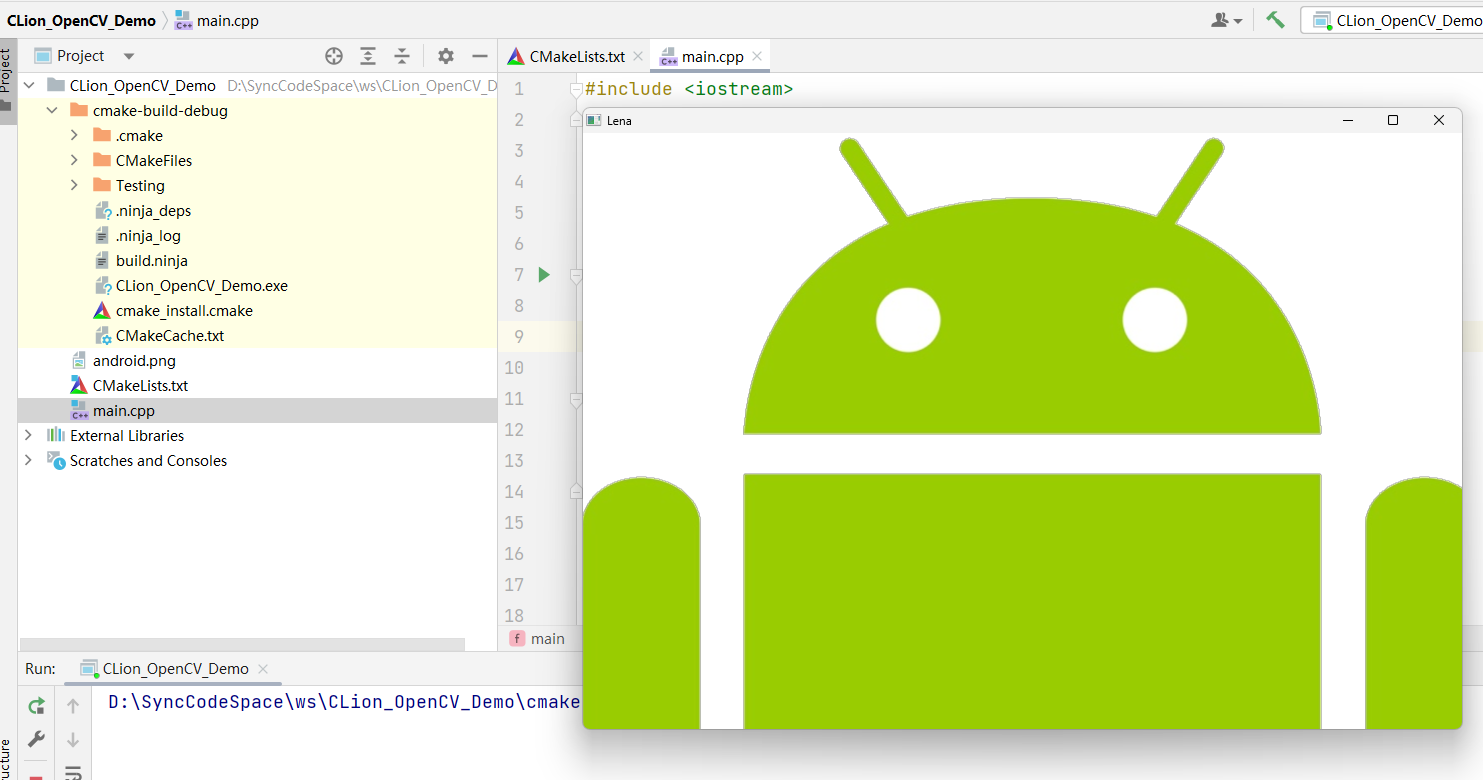Collapse all project tree nodes icon

tap(401, 56)
